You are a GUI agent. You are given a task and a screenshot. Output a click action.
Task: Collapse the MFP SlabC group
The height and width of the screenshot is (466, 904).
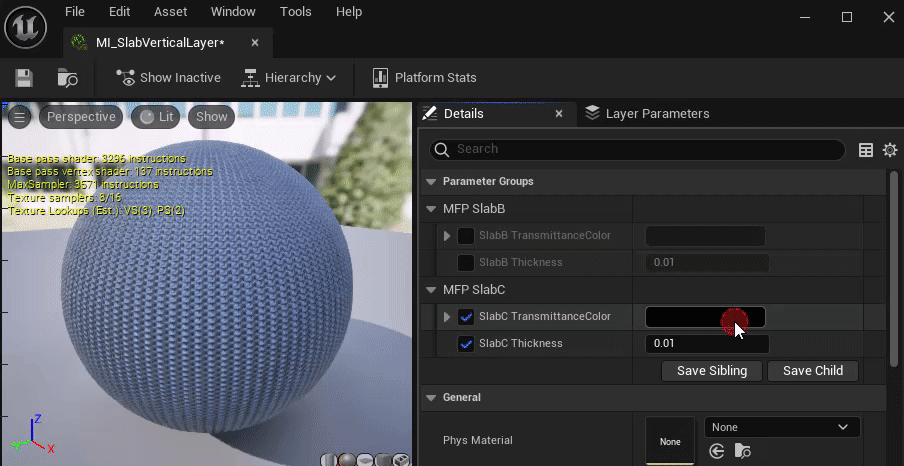coord(431,290)
